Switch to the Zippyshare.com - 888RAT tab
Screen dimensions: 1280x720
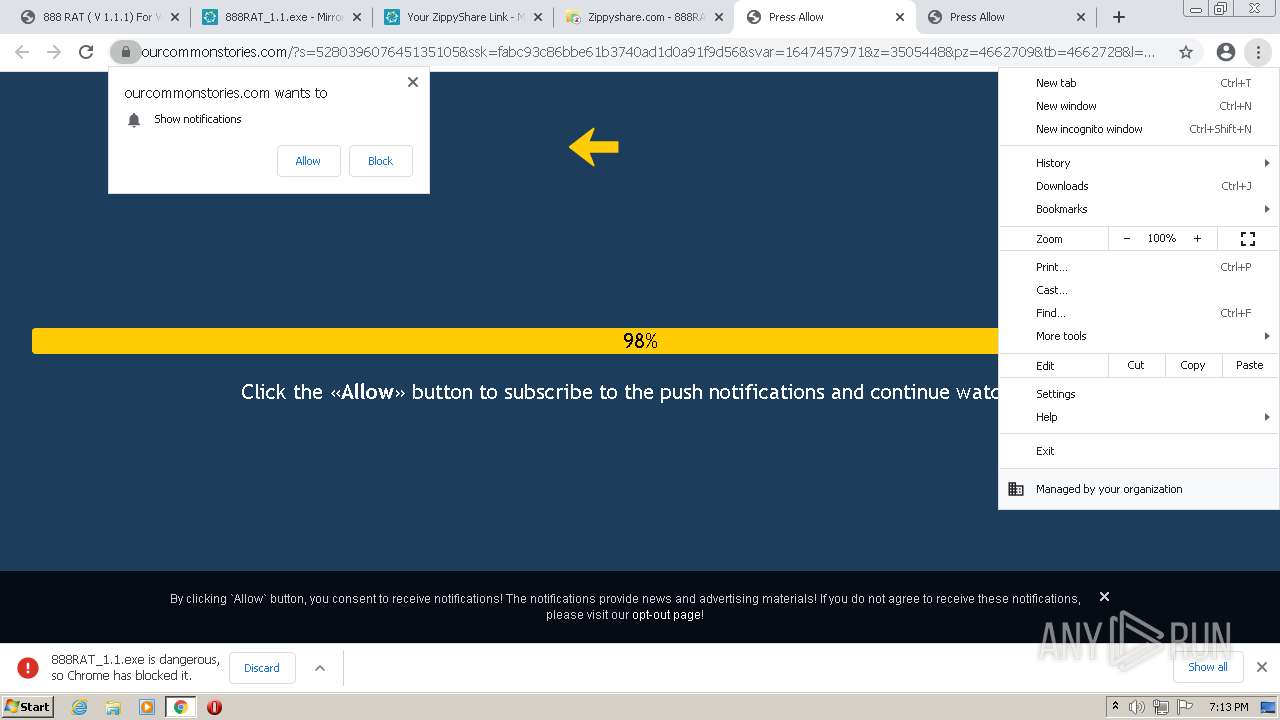[x=643, y=17]
